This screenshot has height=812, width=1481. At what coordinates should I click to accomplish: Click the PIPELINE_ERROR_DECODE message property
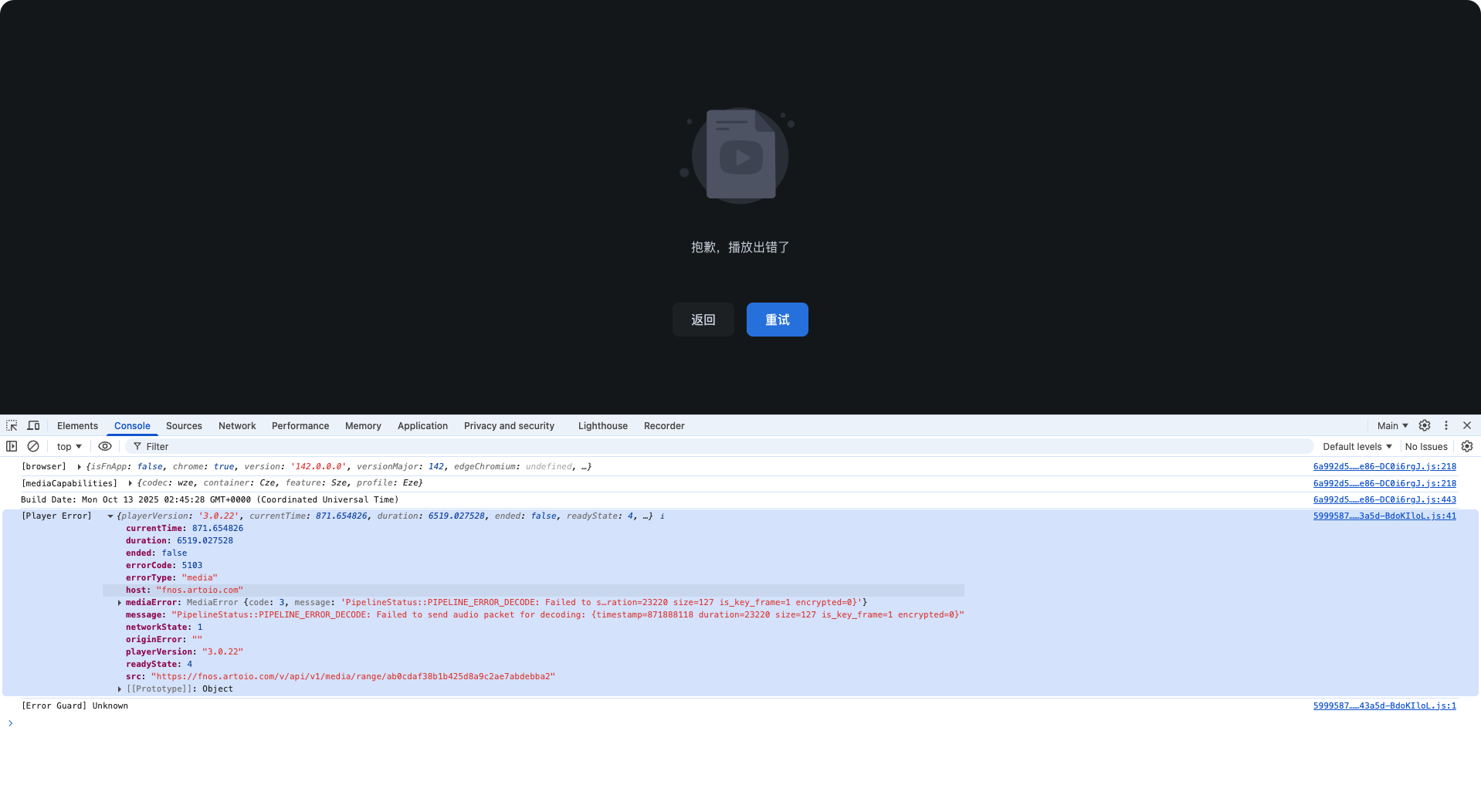pyautogui.click(x=545, y=615)
